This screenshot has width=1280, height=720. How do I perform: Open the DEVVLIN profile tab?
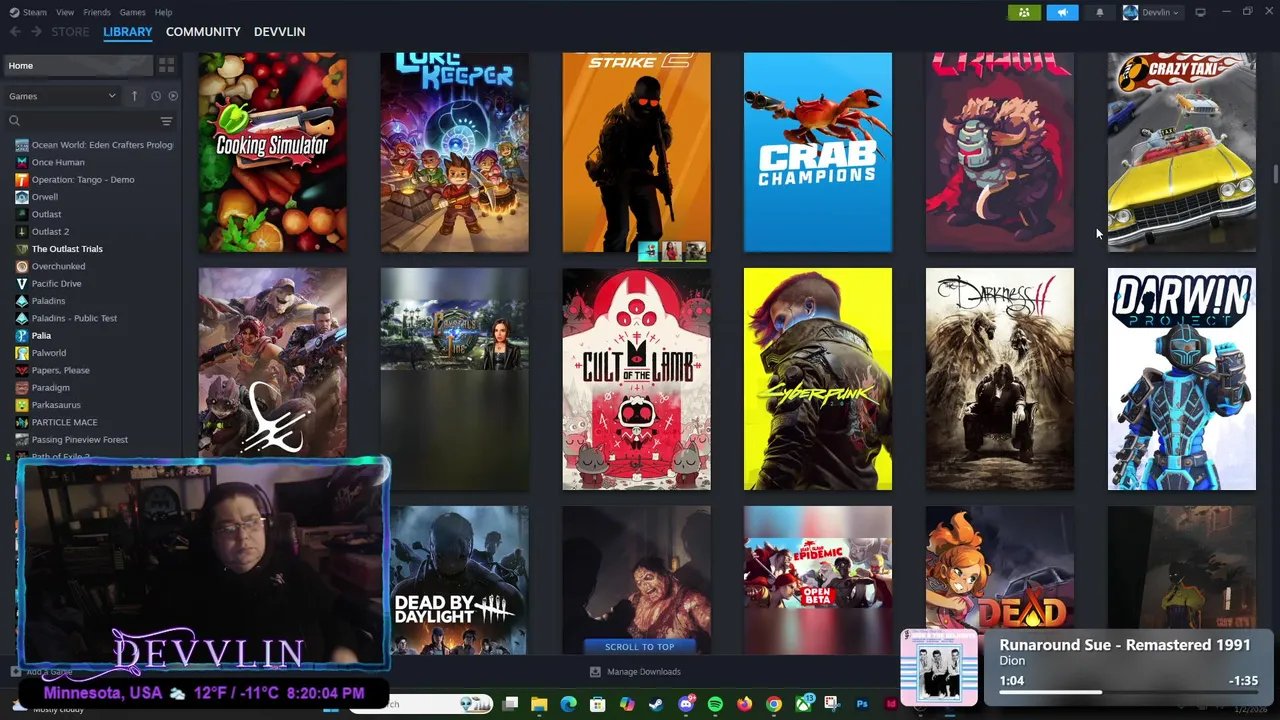click(x=279, y=32)
